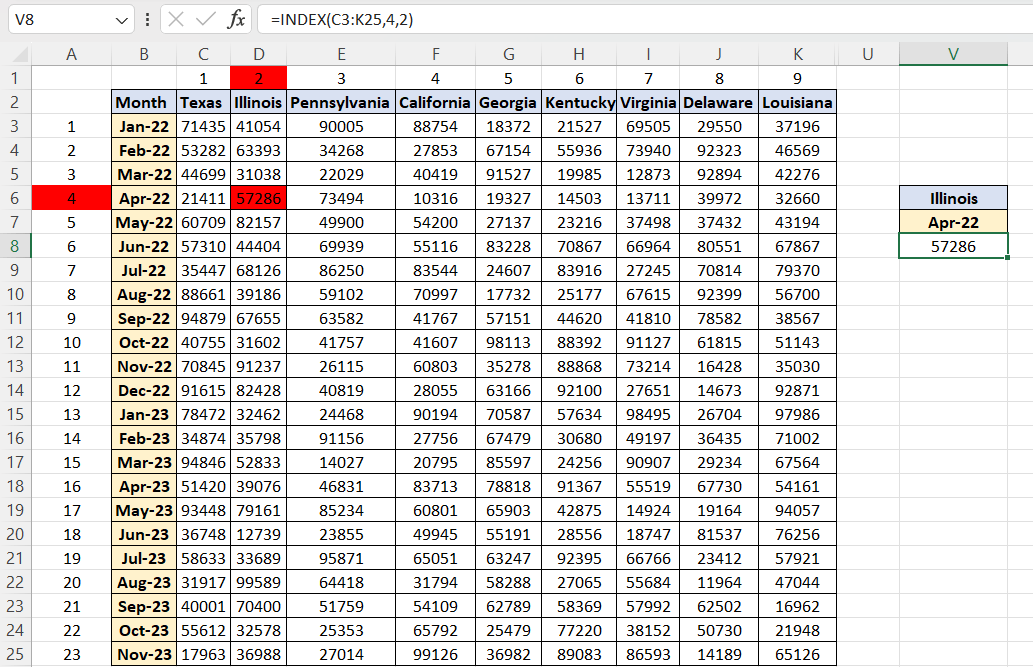Select column U header

pyautogui.click(x=868, y=54)
